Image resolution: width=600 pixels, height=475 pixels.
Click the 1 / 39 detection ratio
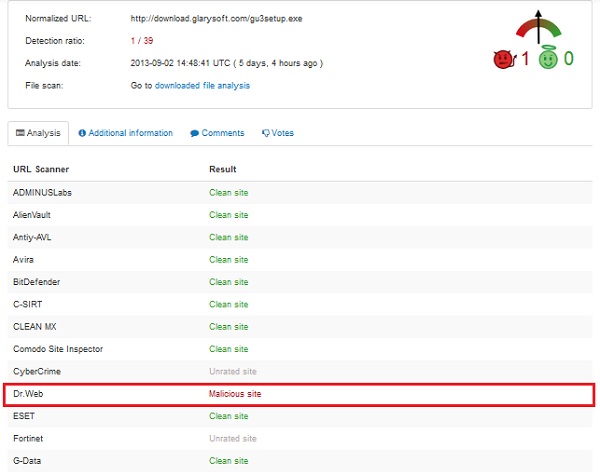pos(143,41)
